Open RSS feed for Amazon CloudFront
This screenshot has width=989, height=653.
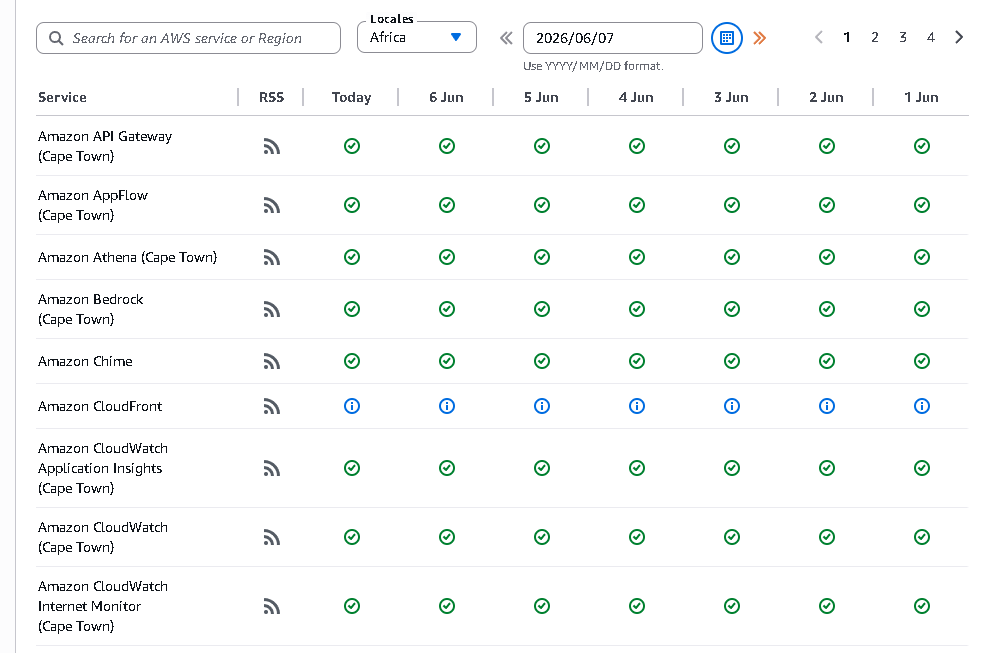click(x=271, y=406)
